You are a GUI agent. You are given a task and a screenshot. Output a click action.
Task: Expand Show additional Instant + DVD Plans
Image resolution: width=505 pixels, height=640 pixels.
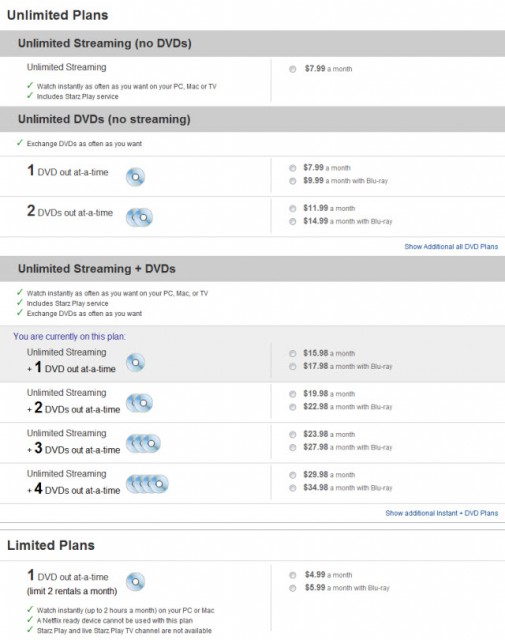(442, 513)
